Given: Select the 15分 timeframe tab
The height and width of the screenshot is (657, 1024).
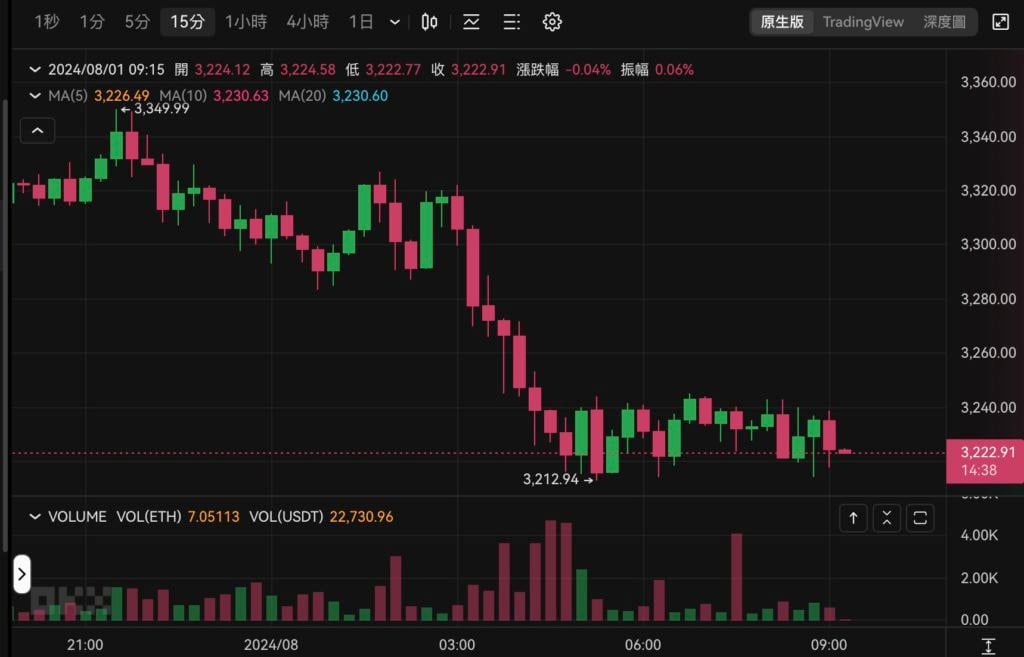Looking at the screenshot, I should pos(187,22).
